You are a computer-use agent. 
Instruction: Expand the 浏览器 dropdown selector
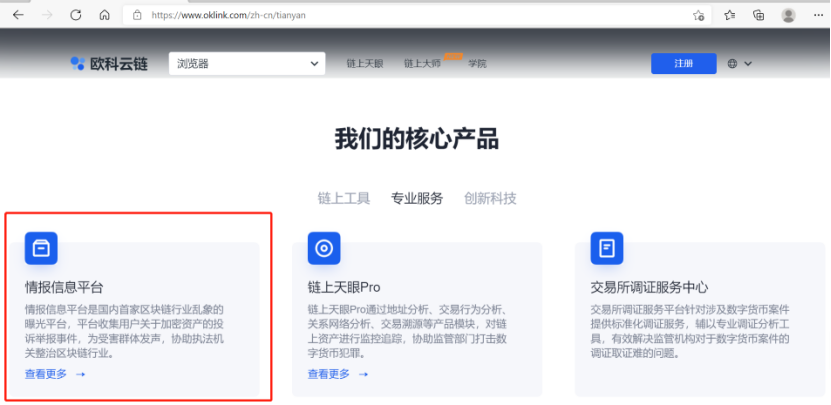pyautogui.click(x=247, y=64)
